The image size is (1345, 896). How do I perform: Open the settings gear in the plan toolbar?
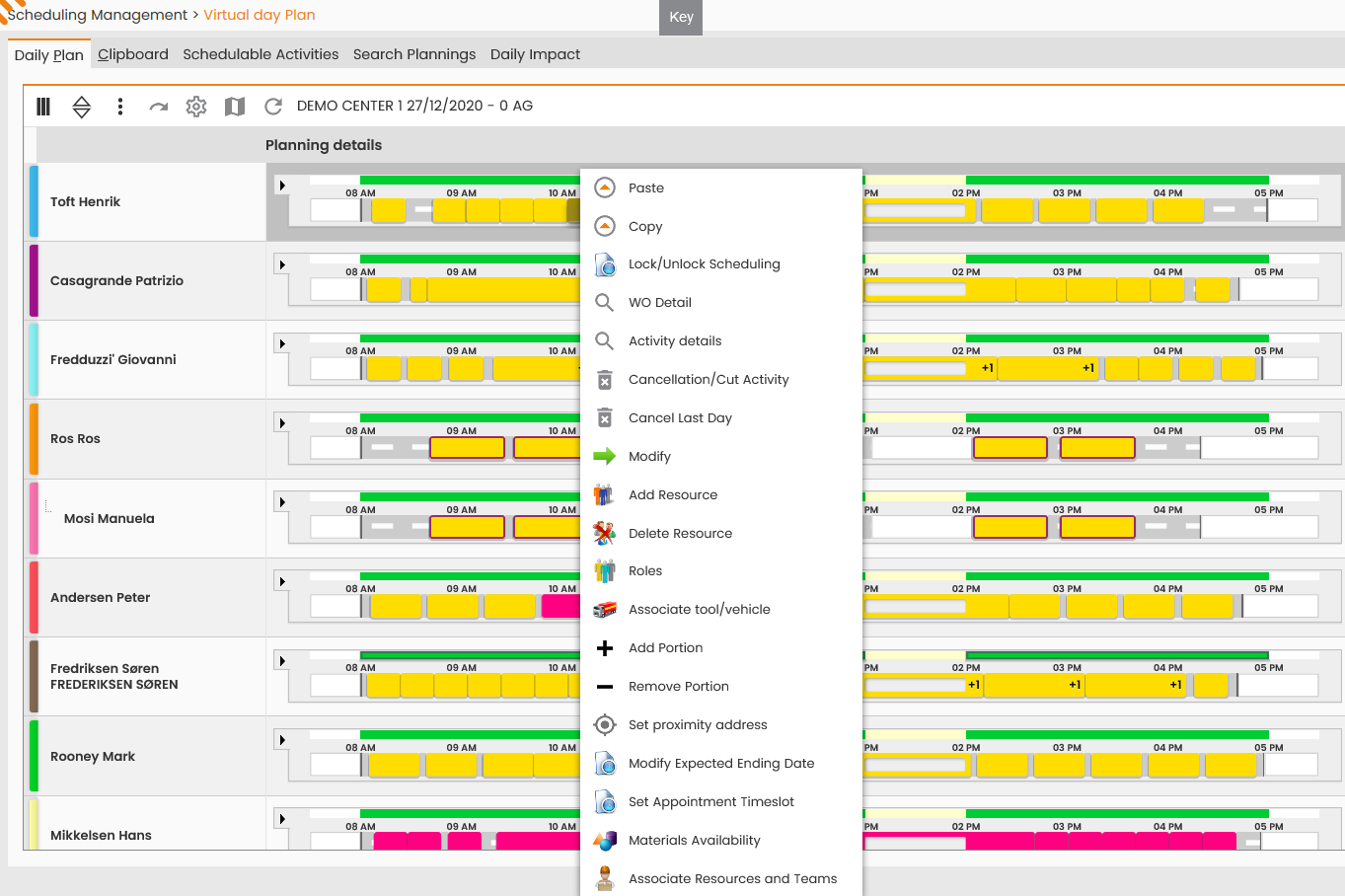196,107
